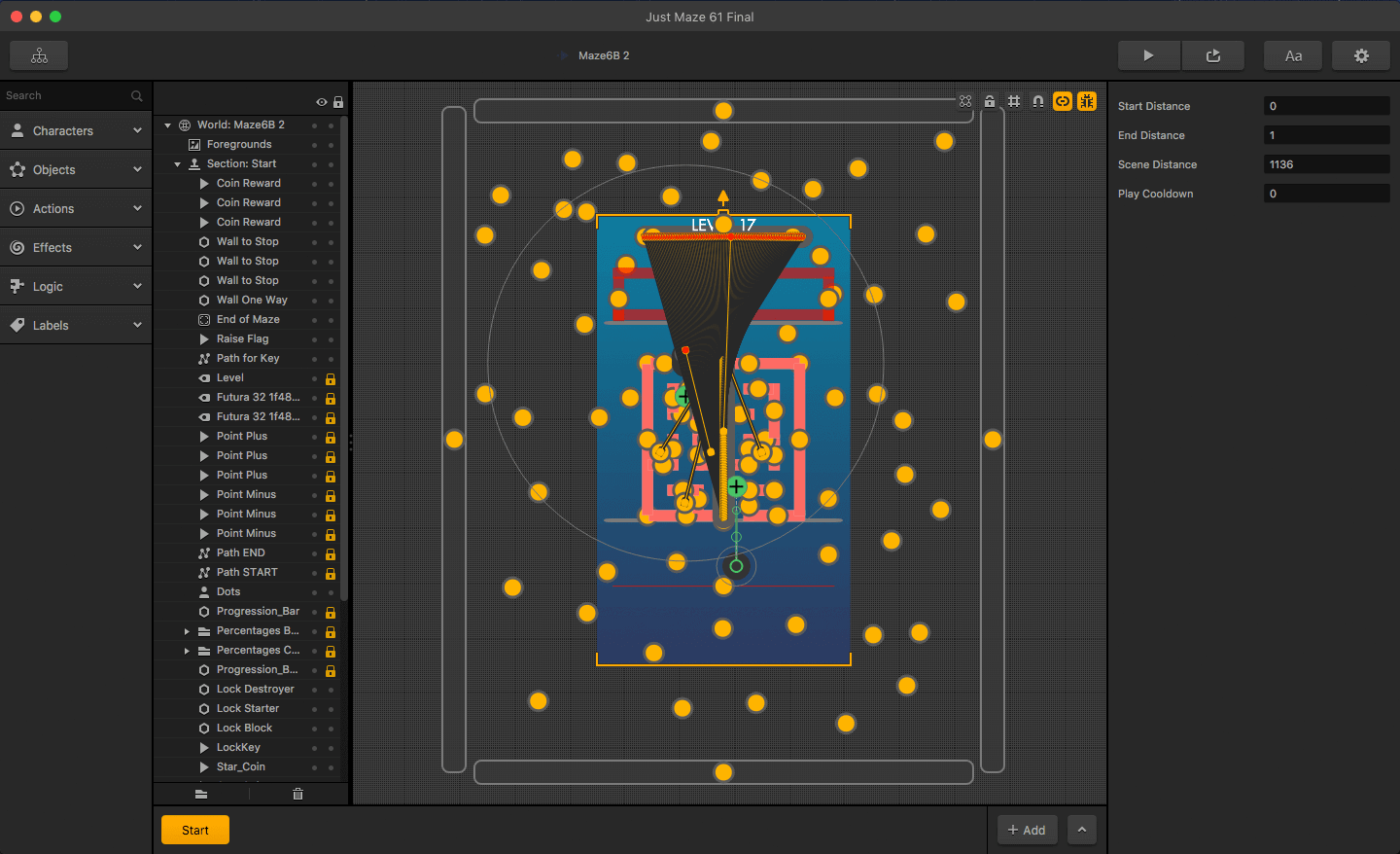Collapse the Section: Start tree node

177,164
